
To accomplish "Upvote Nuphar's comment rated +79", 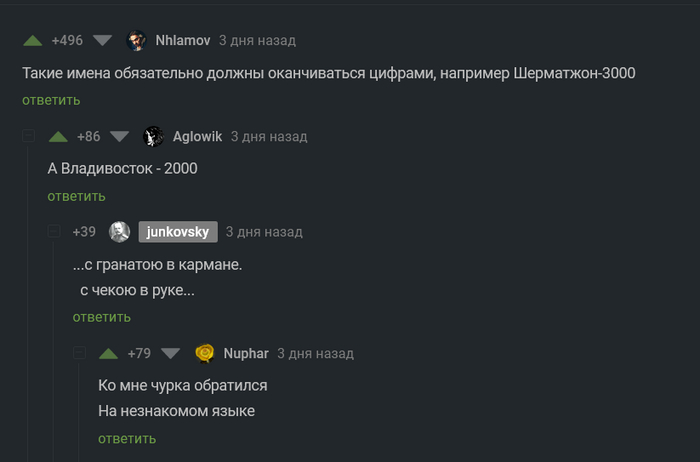I will tap(109, 353).
